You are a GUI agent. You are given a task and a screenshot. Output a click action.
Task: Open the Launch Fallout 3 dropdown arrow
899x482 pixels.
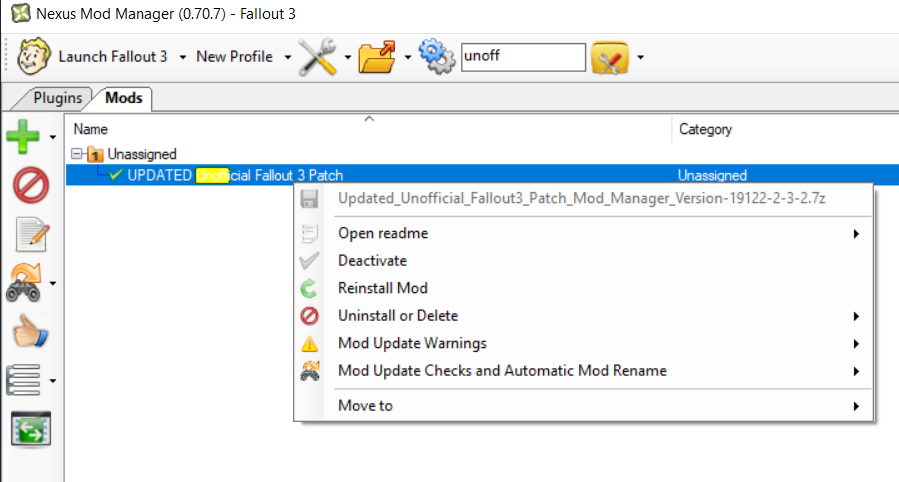[182, 57]
